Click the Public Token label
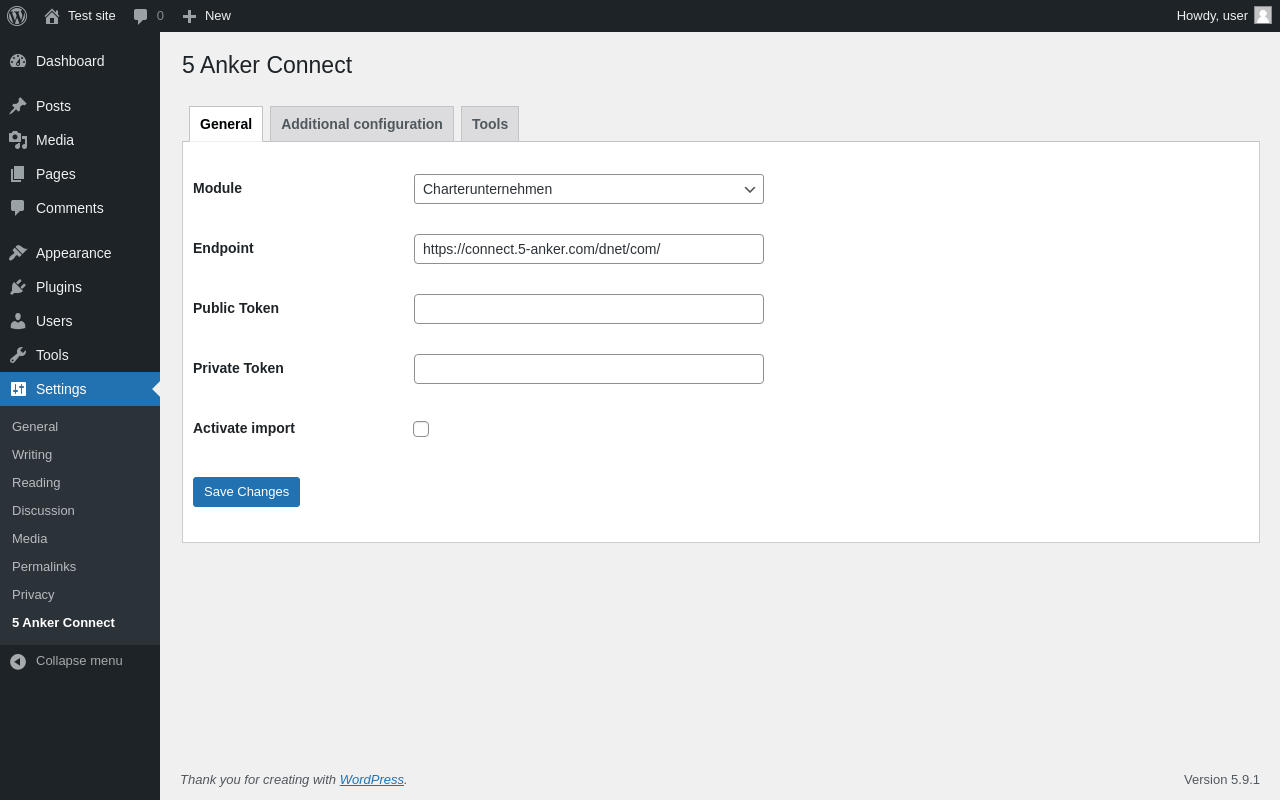Viewport: 1280px width, 800px height. [236, 308]
